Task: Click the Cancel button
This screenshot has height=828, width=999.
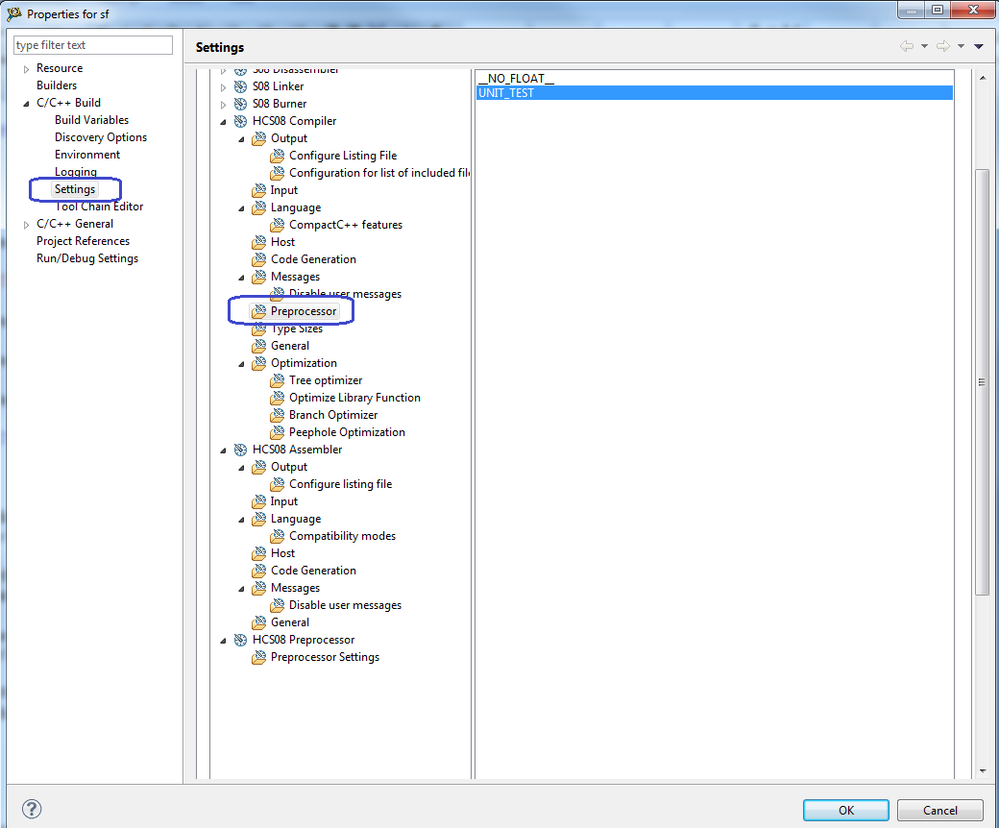Action: coord(940,810)
